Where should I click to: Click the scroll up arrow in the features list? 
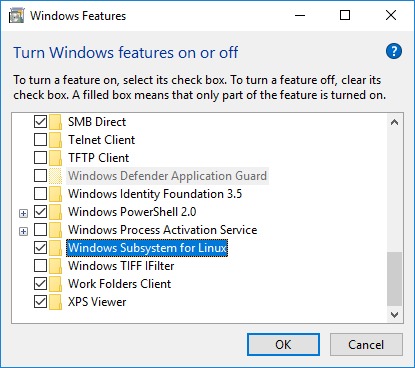point(394,122)
